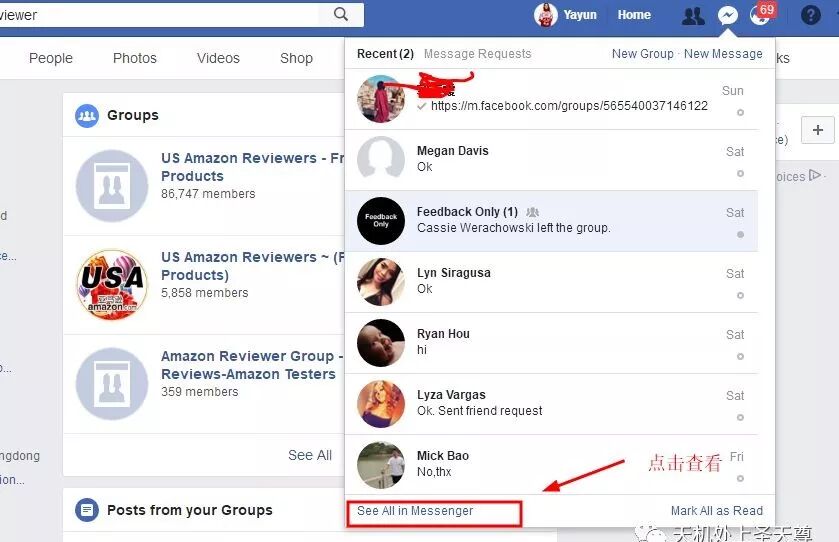The height and width of the screenshot is (542, 839).
Task: Click See All in Messenger
Action: point(415,511)
